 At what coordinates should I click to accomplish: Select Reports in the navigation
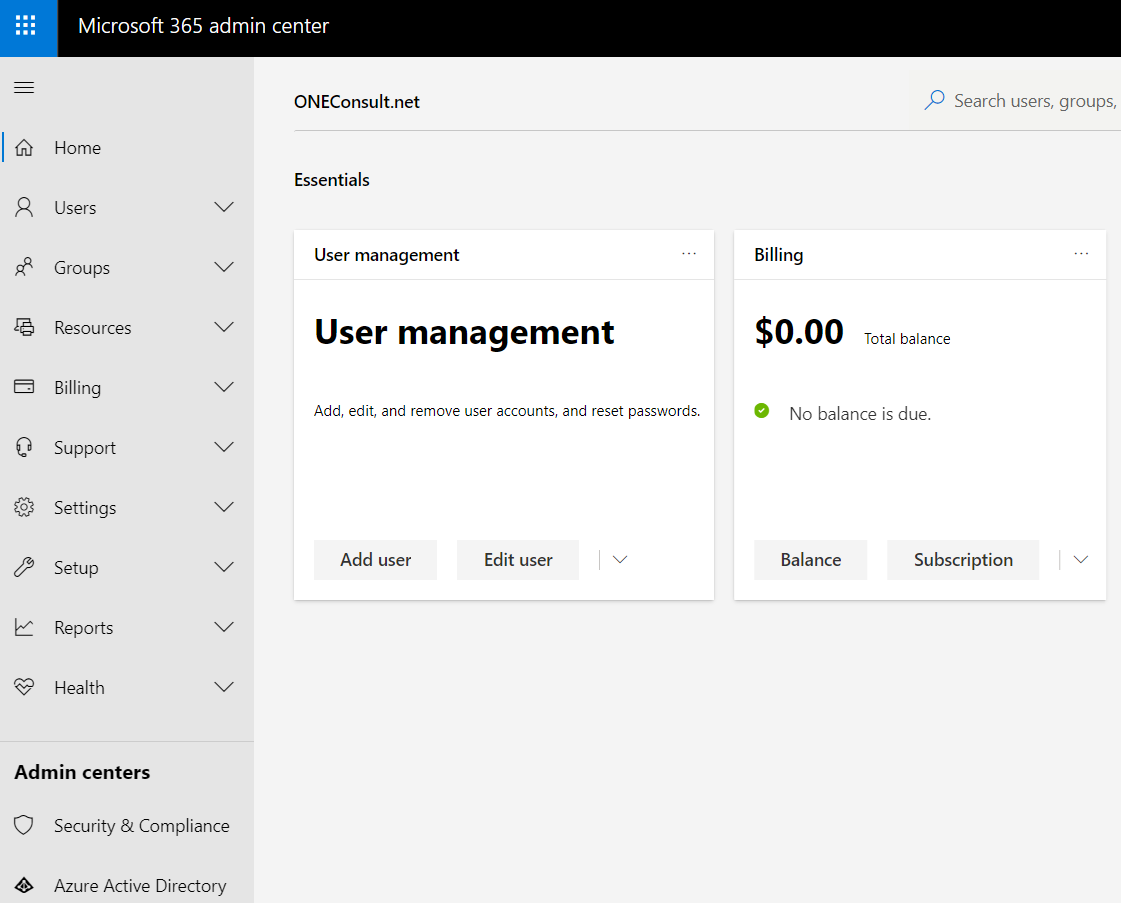127,627
